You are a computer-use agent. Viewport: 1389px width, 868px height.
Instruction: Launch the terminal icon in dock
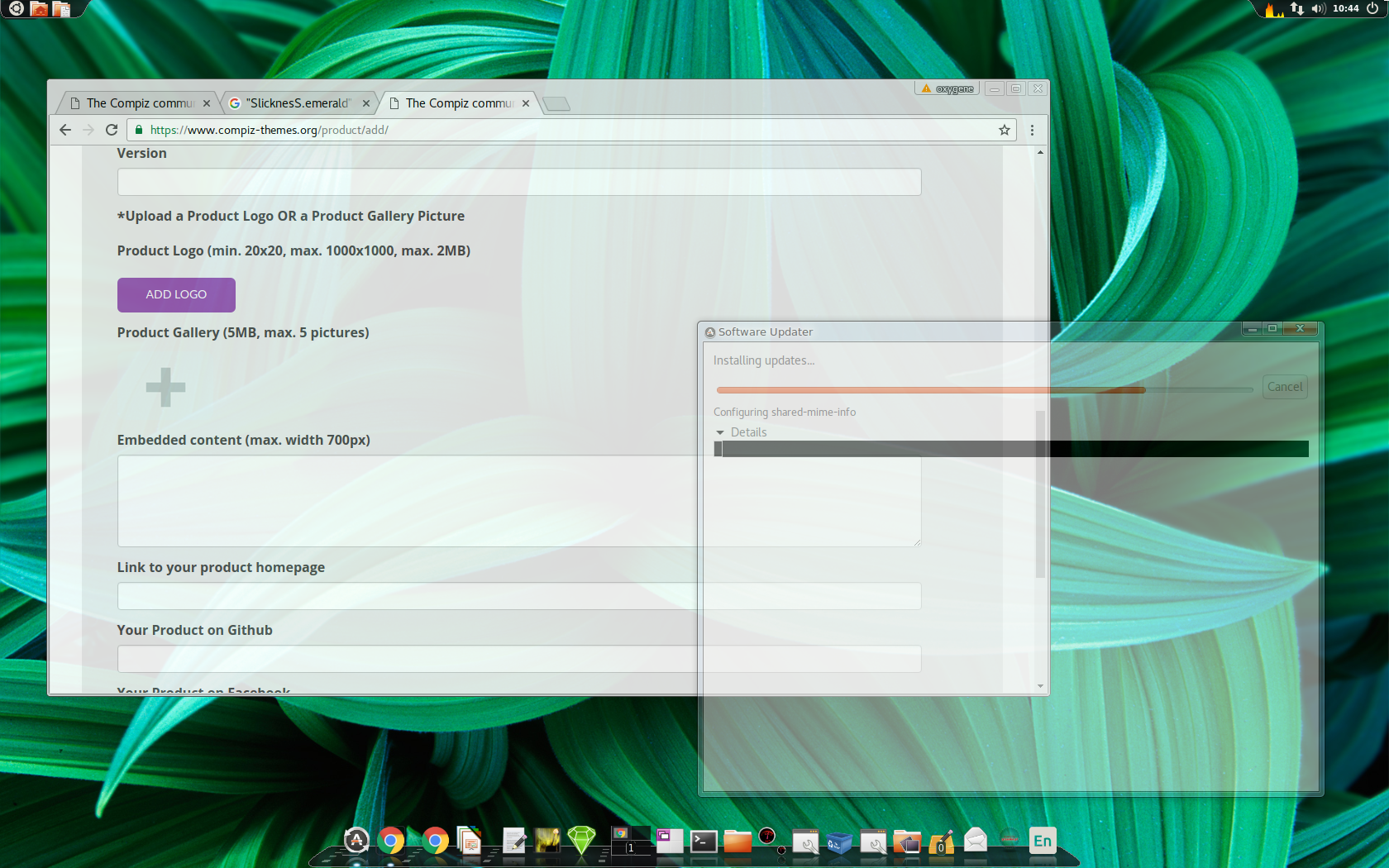pyautogui.click(x=704, y=842)
